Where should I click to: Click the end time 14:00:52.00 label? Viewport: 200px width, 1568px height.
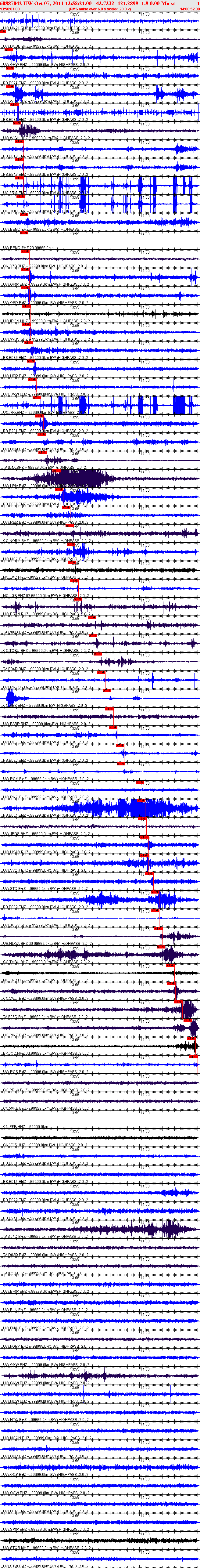point(190,10)
